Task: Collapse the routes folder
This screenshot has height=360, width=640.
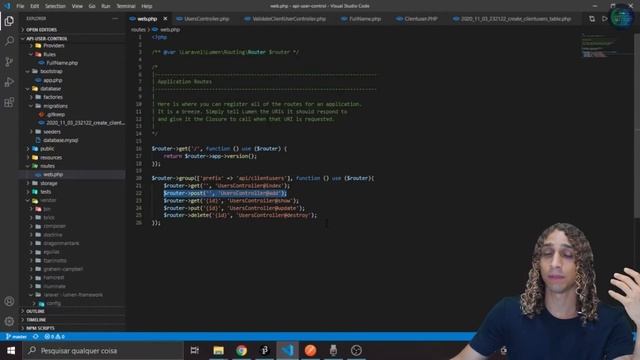Action: click(47, 166)
